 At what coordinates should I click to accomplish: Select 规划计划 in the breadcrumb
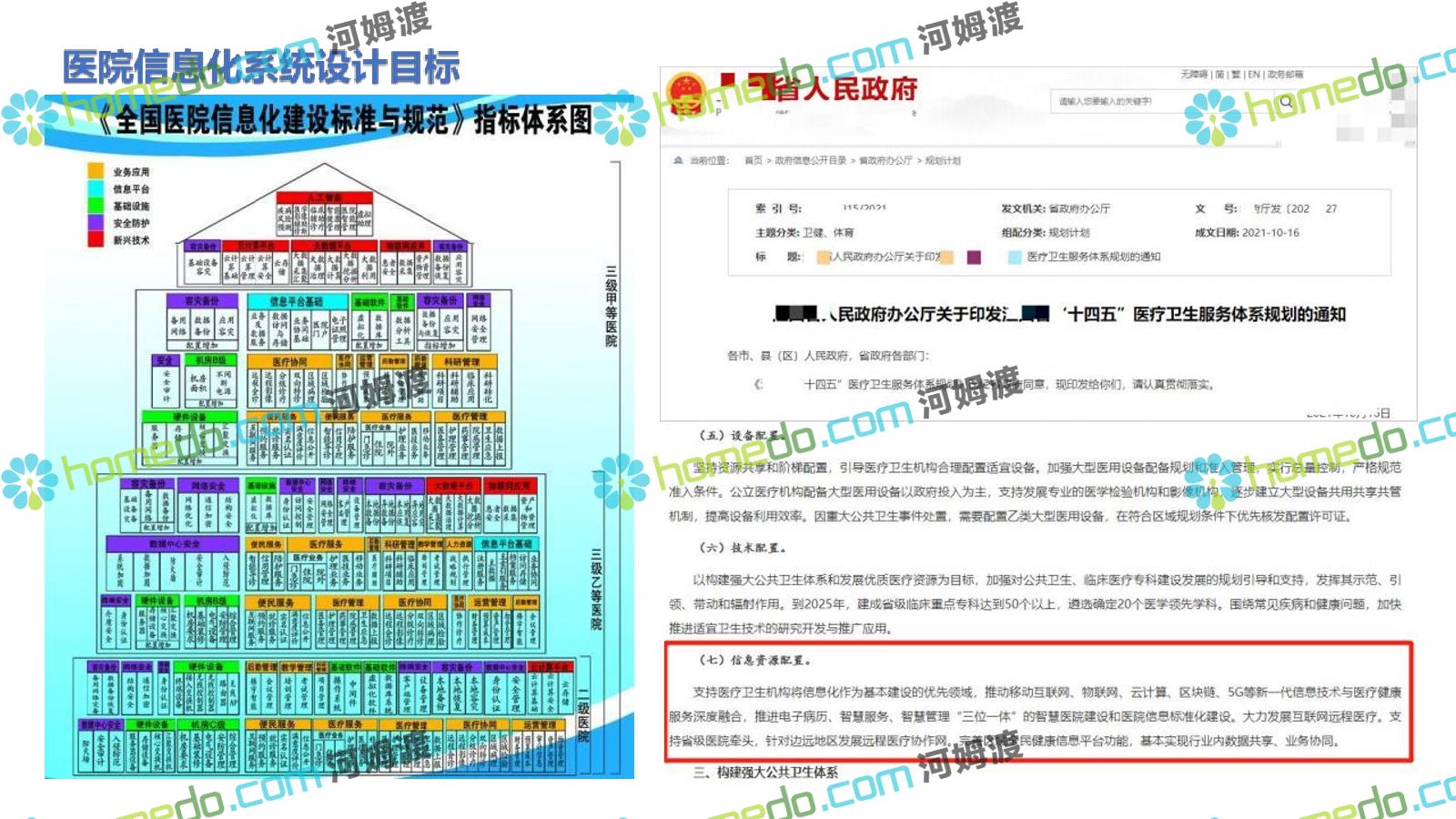point(943,160)
